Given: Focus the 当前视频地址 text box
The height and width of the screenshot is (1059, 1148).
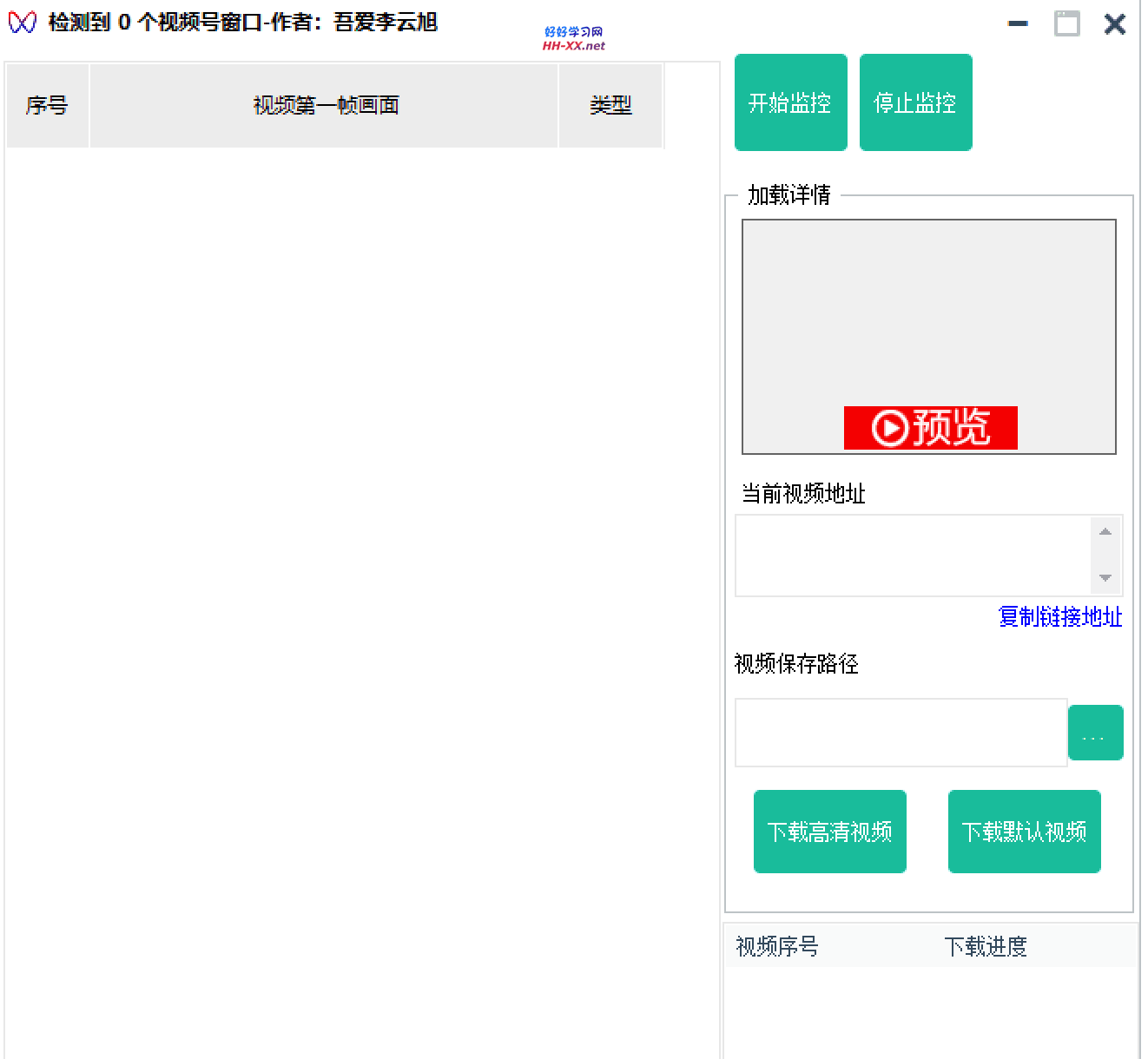Looking at the screenshot, I should pyautogui.click(x=912, y=556).
